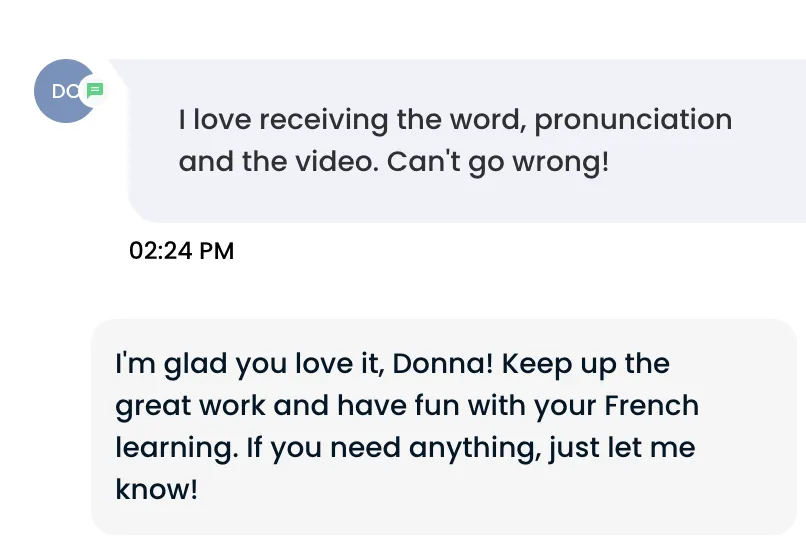806x544 pixels.
Task: Click the 'great work' text in the reply
Action: pos(191,407)
